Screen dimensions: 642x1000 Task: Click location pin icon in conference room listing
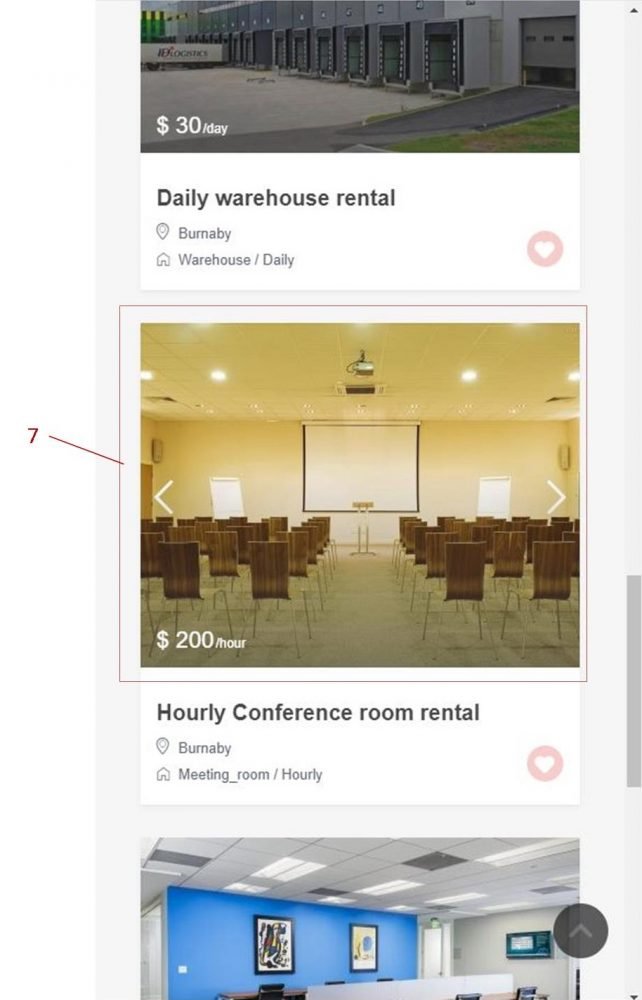tap(163, 746)
